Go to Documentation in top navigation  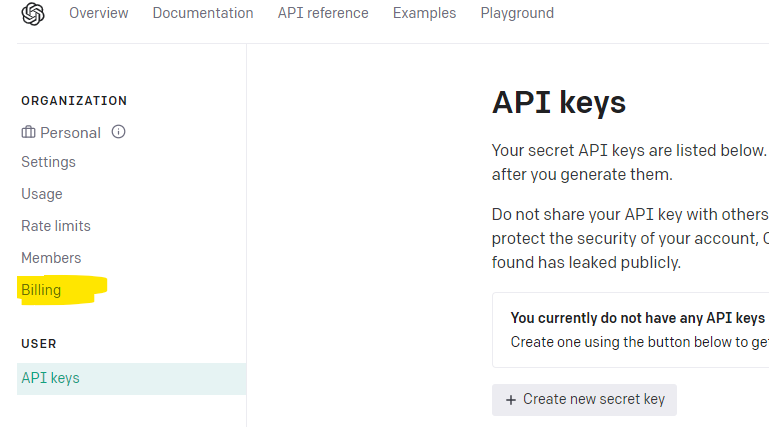click(x=203, y=13)
